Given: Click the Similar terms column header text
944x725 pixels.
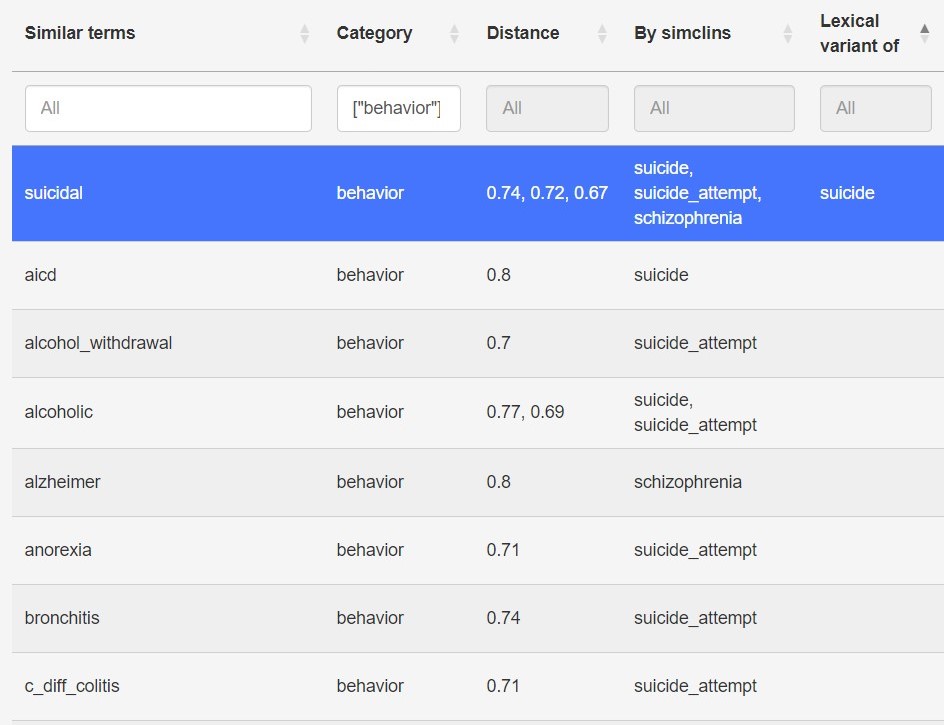Looking at the screenshot, I should pyautogui.click(x=80, y=33).
